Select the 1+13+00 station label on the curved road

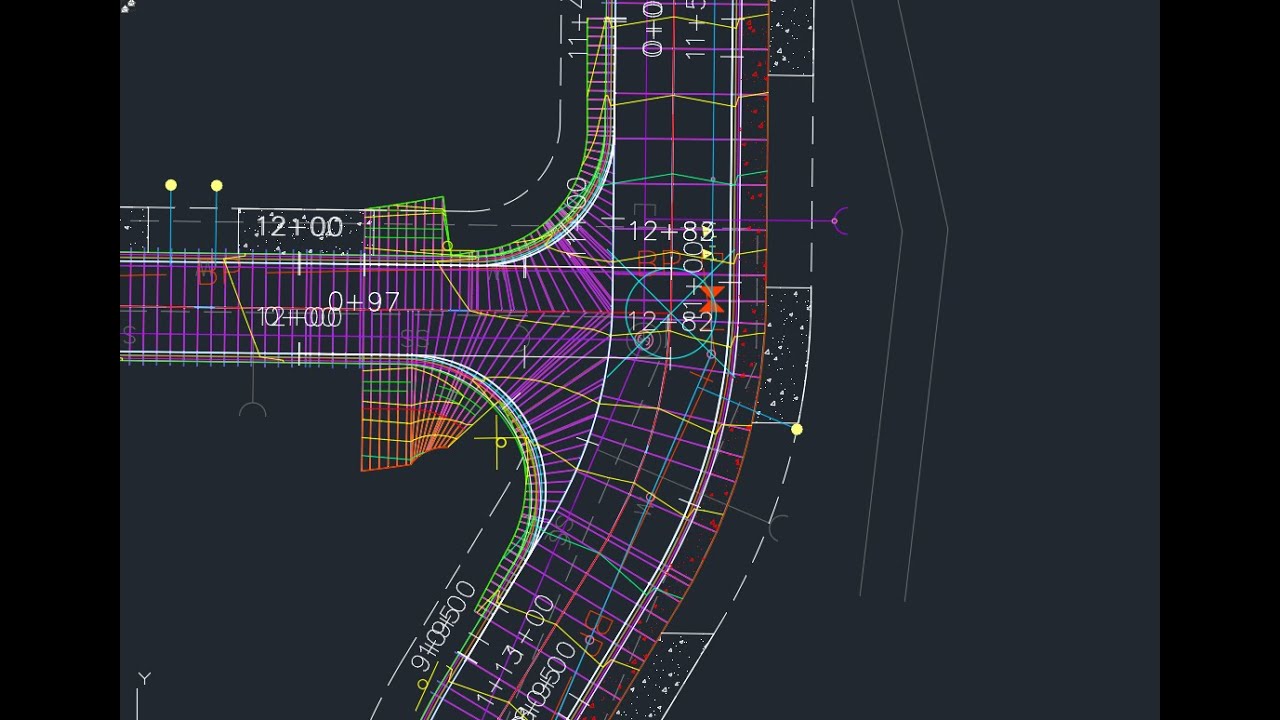pyautogui.click(x=514, y=650)
